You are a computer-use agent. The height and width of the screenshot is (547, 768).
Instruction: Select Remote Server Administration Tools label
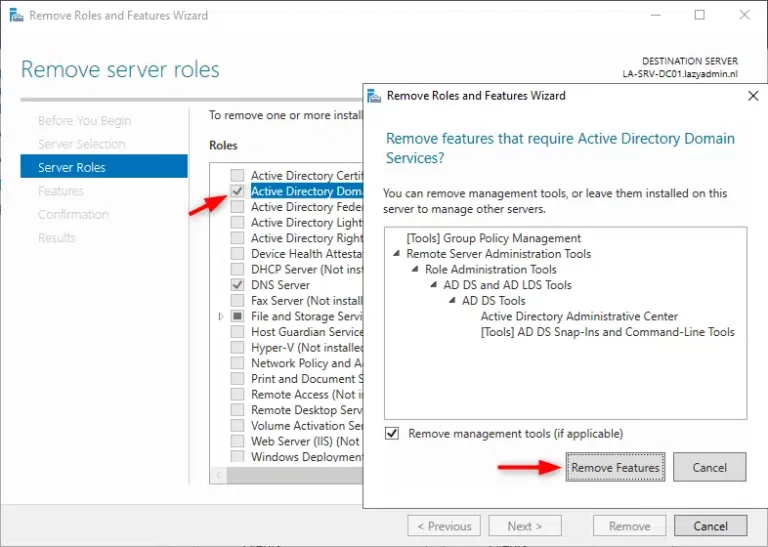pyautogui.click(x=499, y=254)
